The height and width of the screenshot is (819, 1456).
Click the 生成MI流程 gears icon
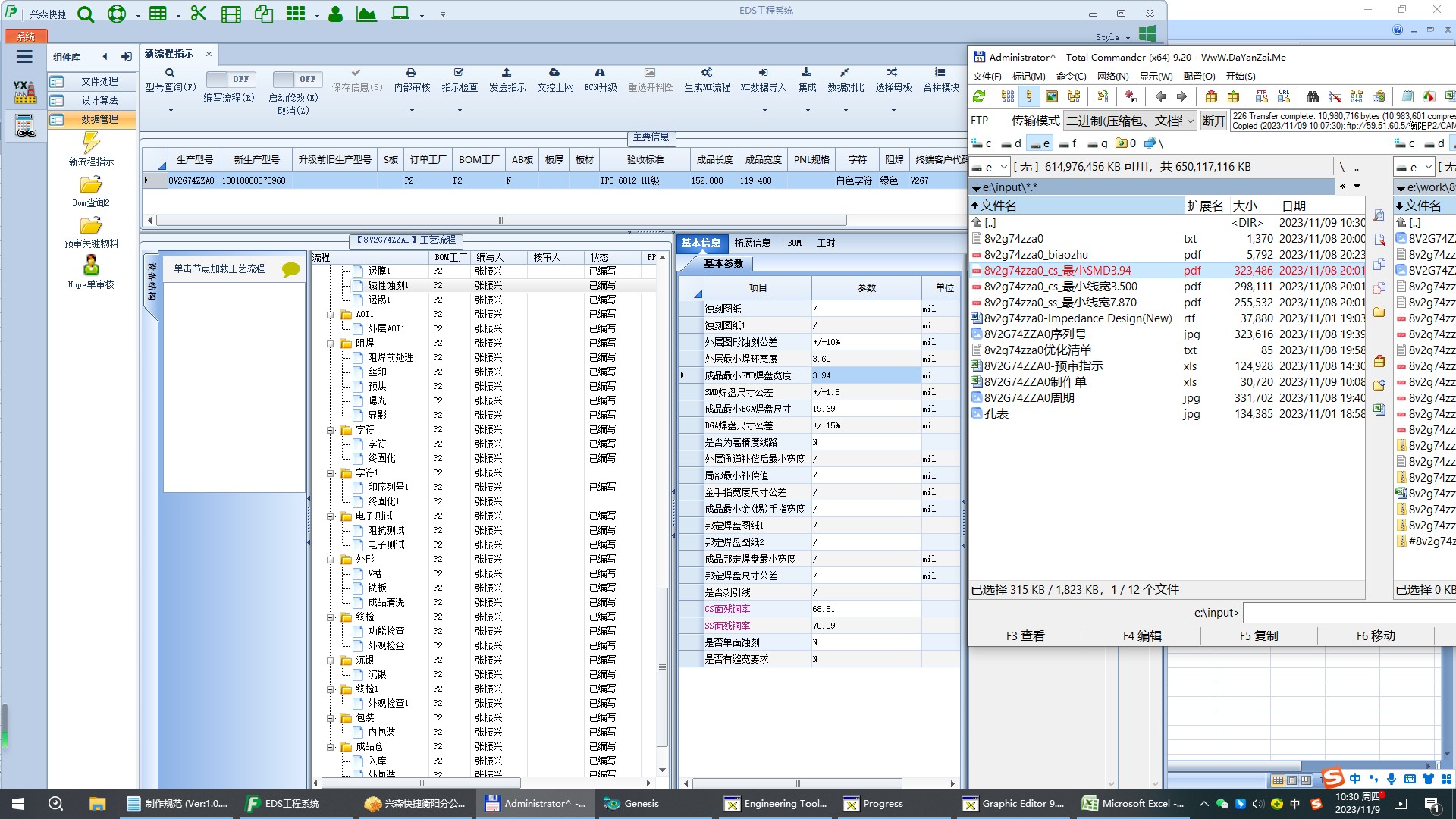tap(707, 73)
